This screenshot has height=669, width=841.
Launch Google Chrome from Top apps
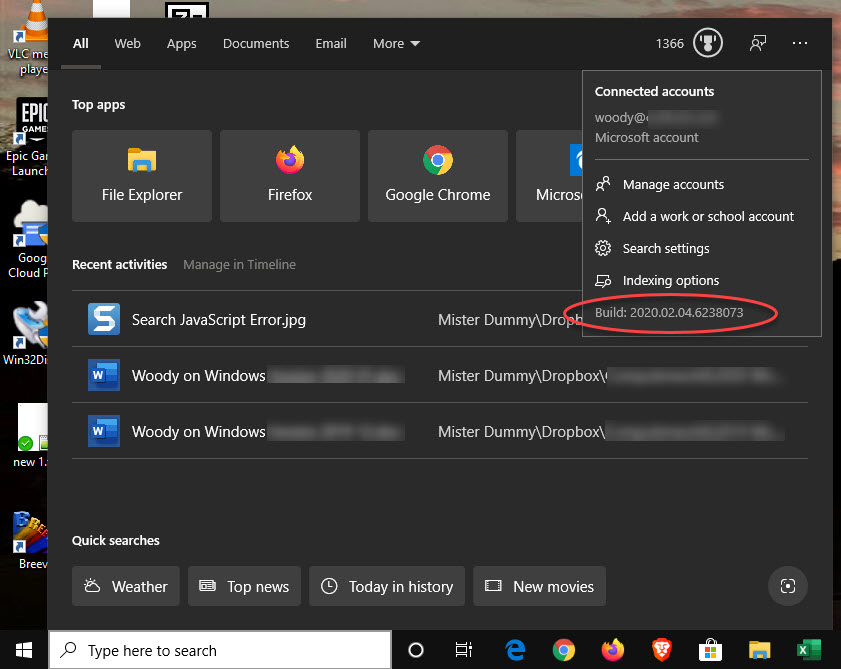pyautogui.click(x=438, y=176)
